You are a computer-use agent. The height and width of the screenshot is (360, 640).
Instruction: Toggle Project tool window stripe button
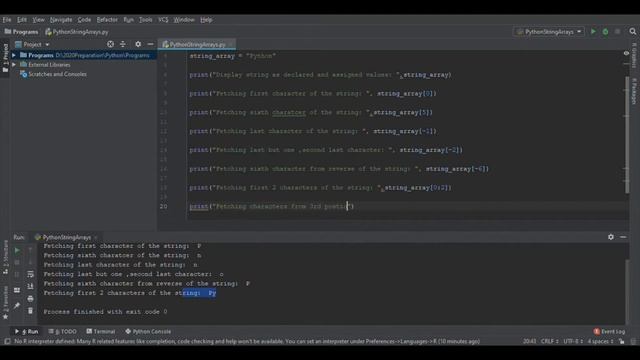click(x=5, y=58)
